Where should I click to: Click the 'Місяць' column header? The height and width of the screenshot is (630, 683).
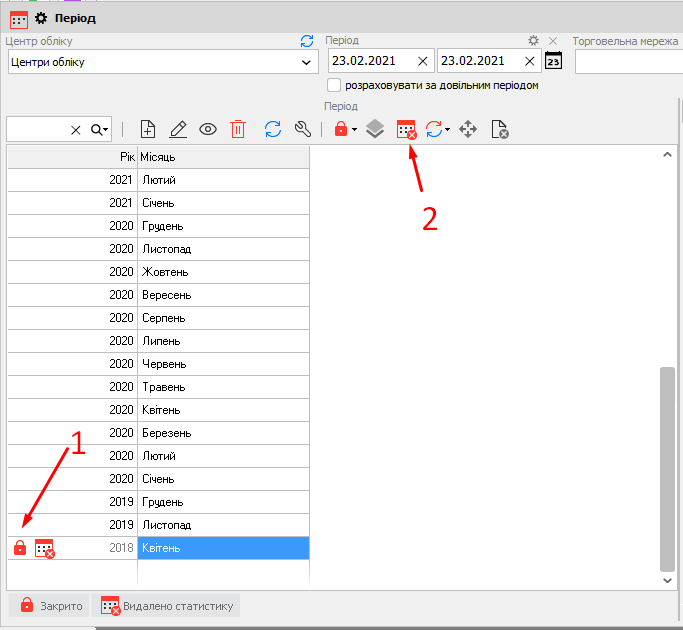(222, 157)
